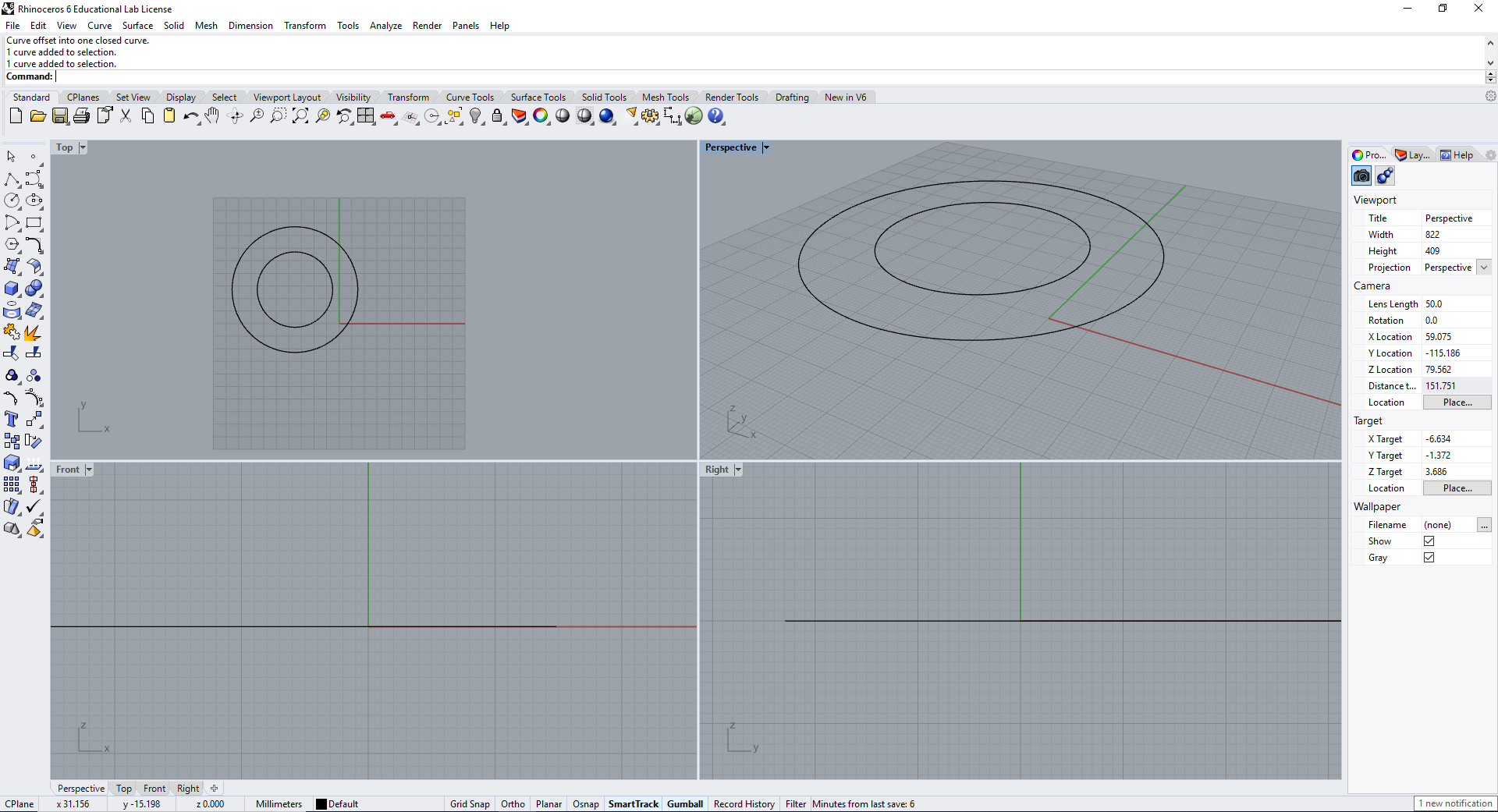Image resolution: width=1498 pixels, height=812 pixels.
Task: Cut selection with the scissors icon
Action: click(126, 116)
